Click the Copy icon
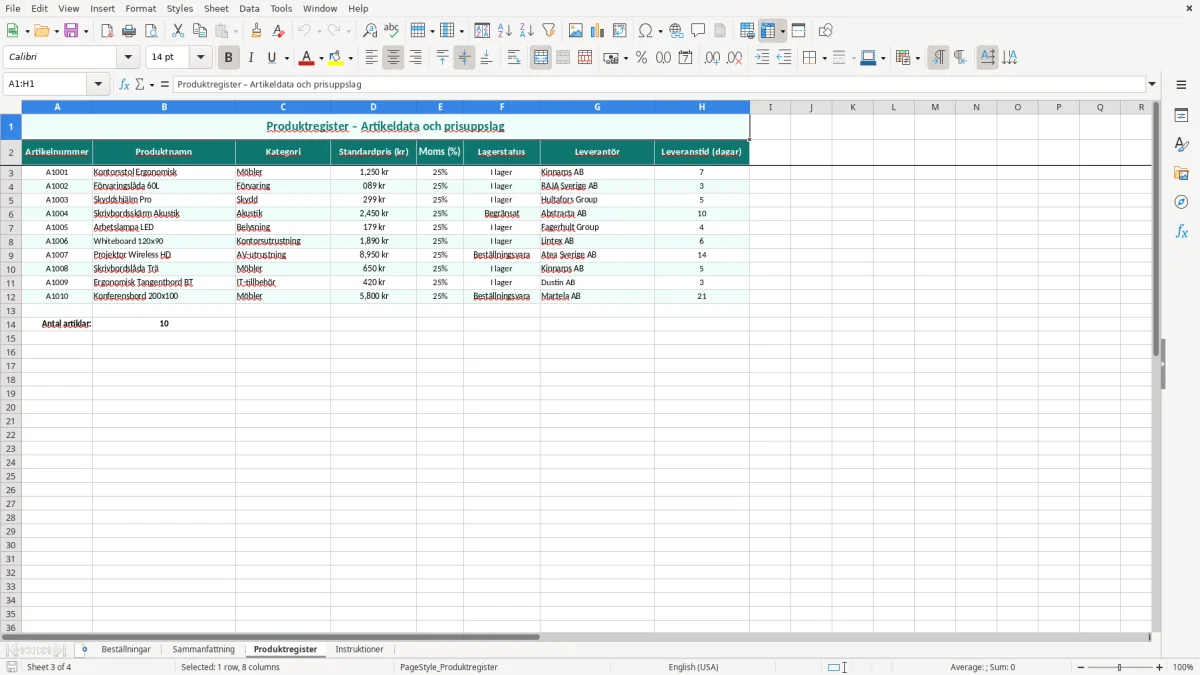This screenshot has height=675, width=1200. click(x=200, y=31)
